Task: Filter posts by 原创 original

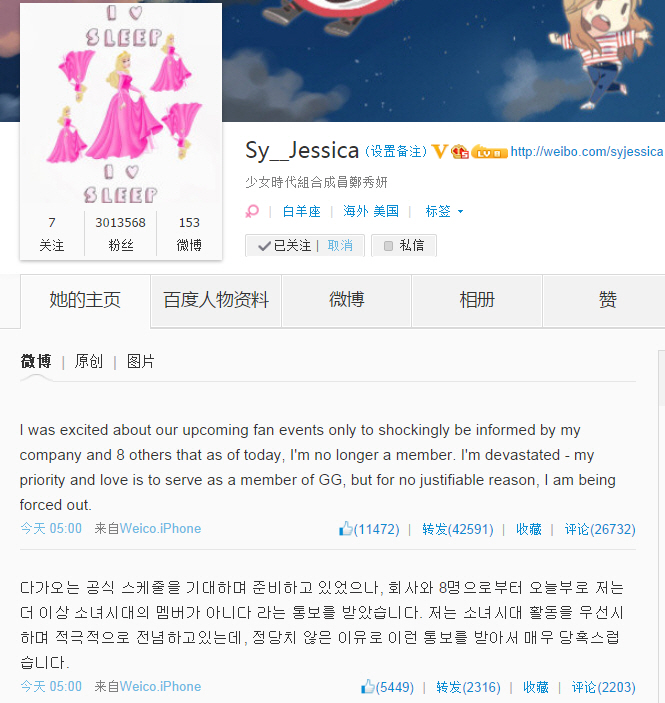Action: click(x=88, y=361)
